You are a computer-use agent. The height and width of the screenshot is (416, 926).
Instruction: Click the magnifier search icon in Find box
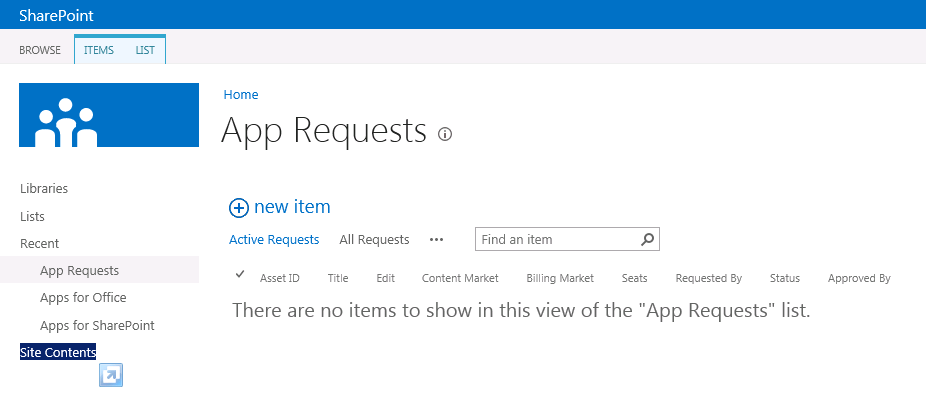point(647,239)
